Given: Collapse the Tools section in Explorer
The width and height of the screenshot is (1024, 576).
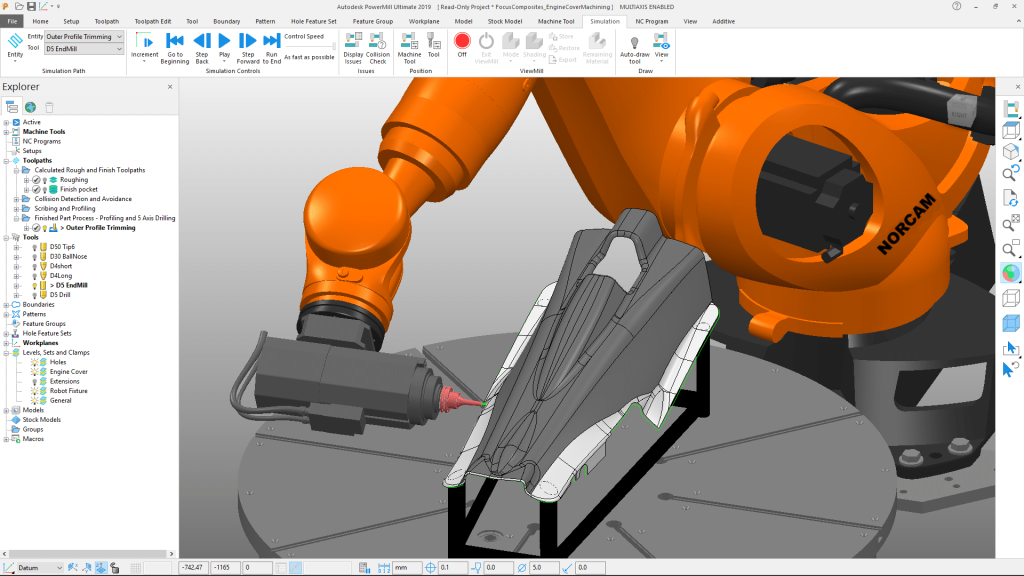Looking at the screenshot, I should point(6,237).
